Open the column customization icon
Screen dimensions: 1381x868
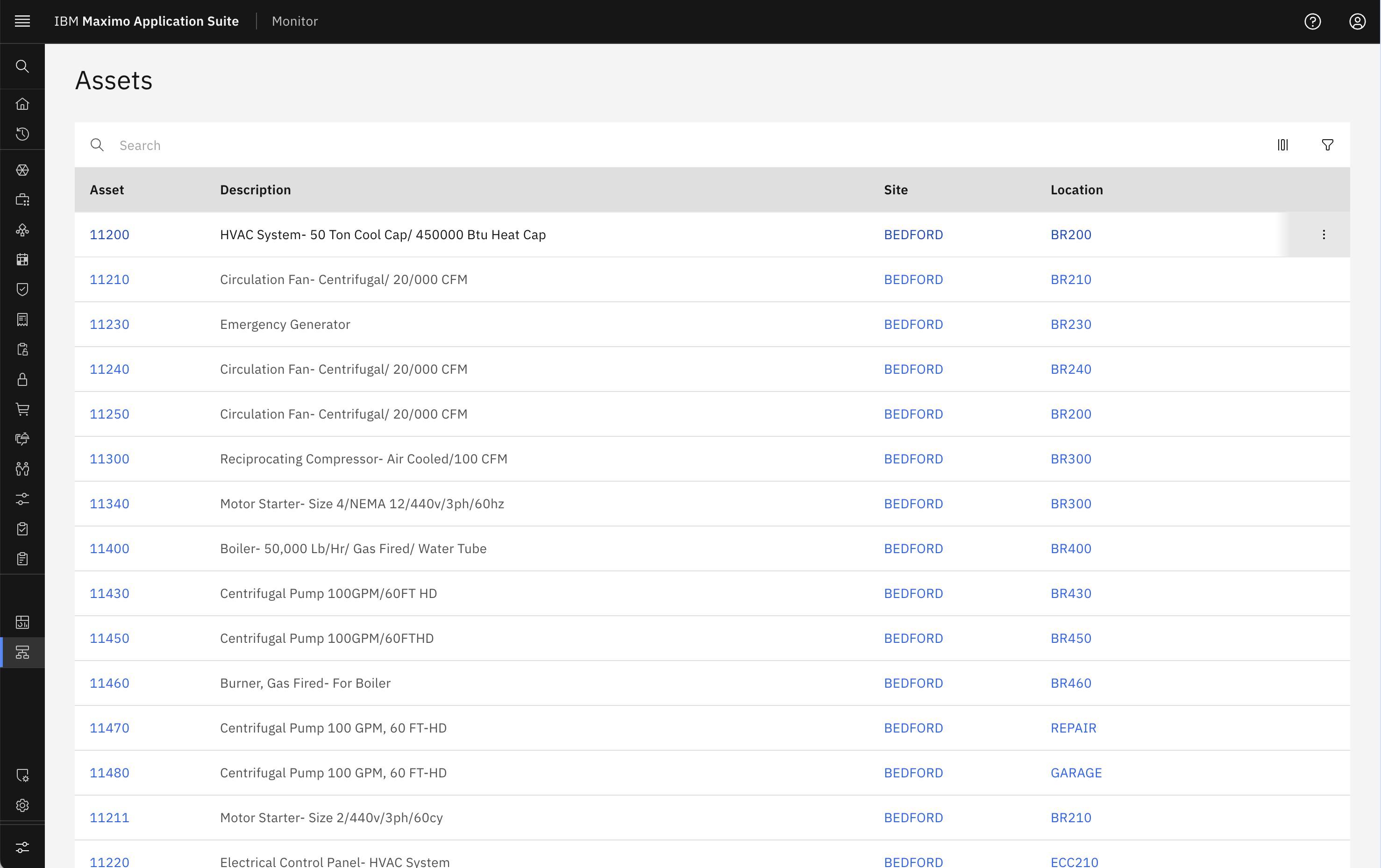point(1283,145)
